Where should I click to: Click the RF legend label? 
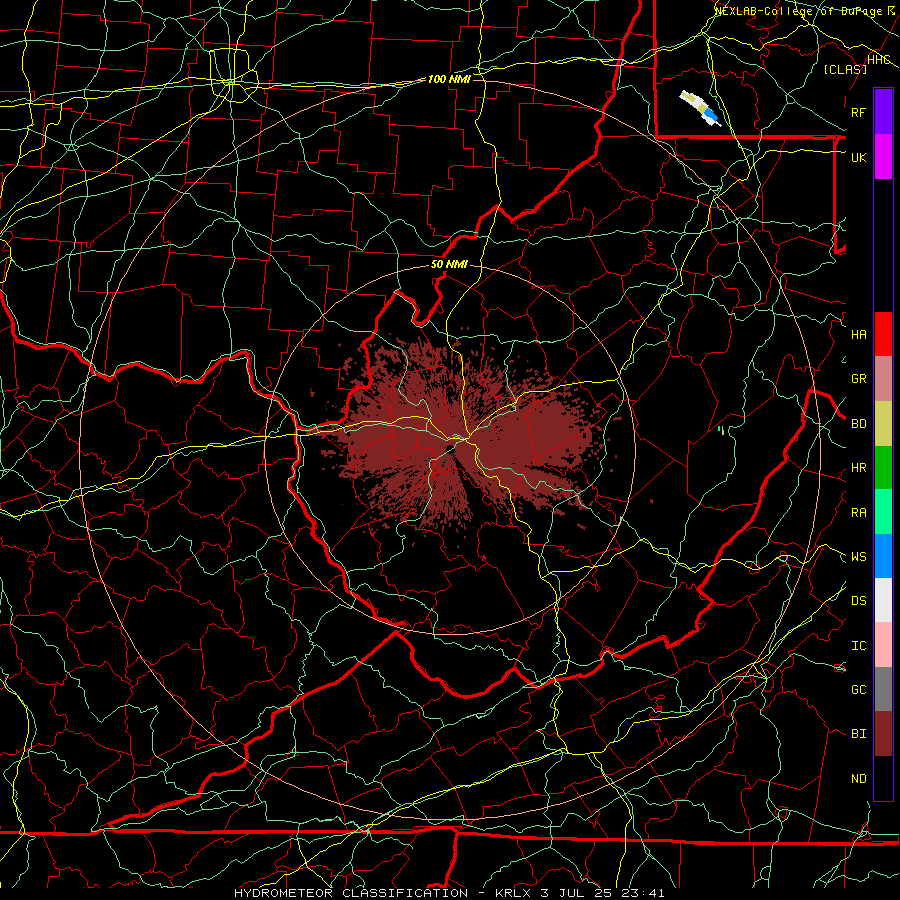[x=858, y=112]
